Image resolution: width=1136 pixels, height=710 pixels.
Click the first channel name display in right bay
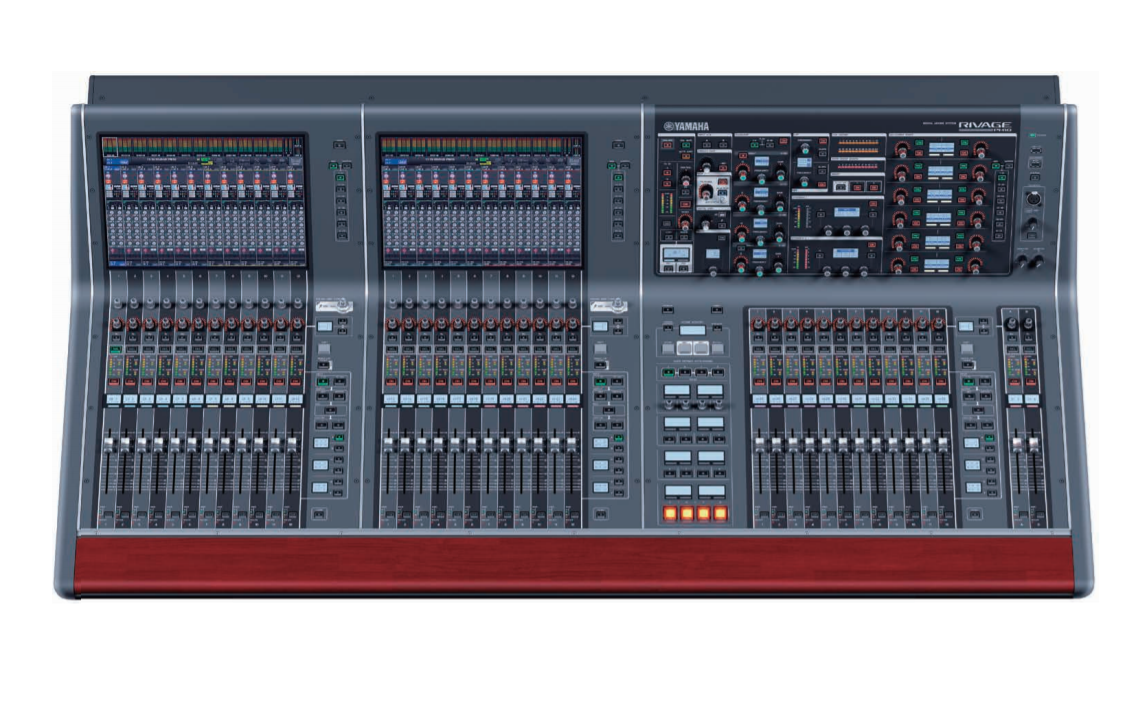759,400
